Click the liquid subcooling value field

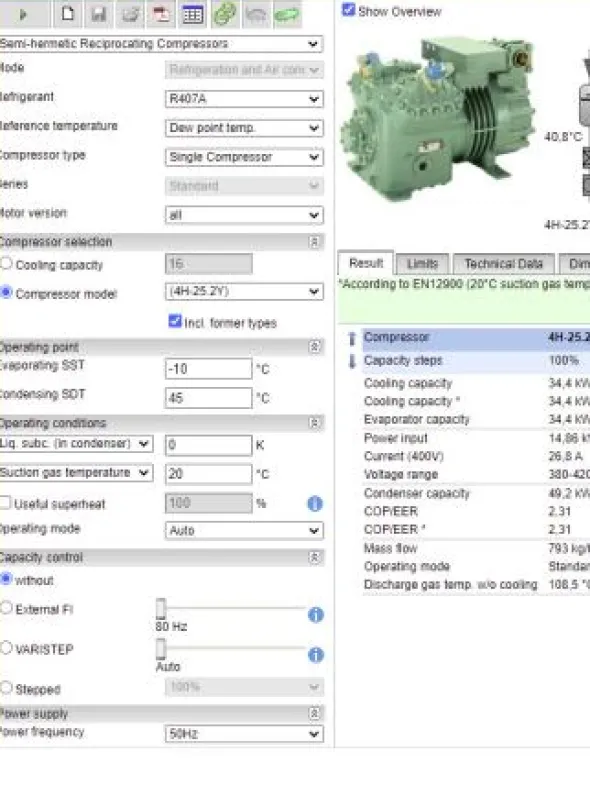point(208,445)
